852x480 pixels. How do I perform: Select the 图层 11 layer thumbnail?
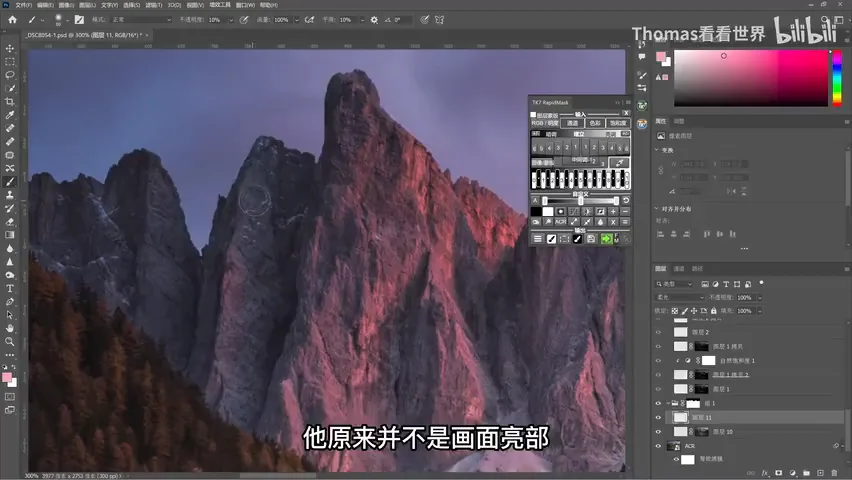[x=680, y=417]
